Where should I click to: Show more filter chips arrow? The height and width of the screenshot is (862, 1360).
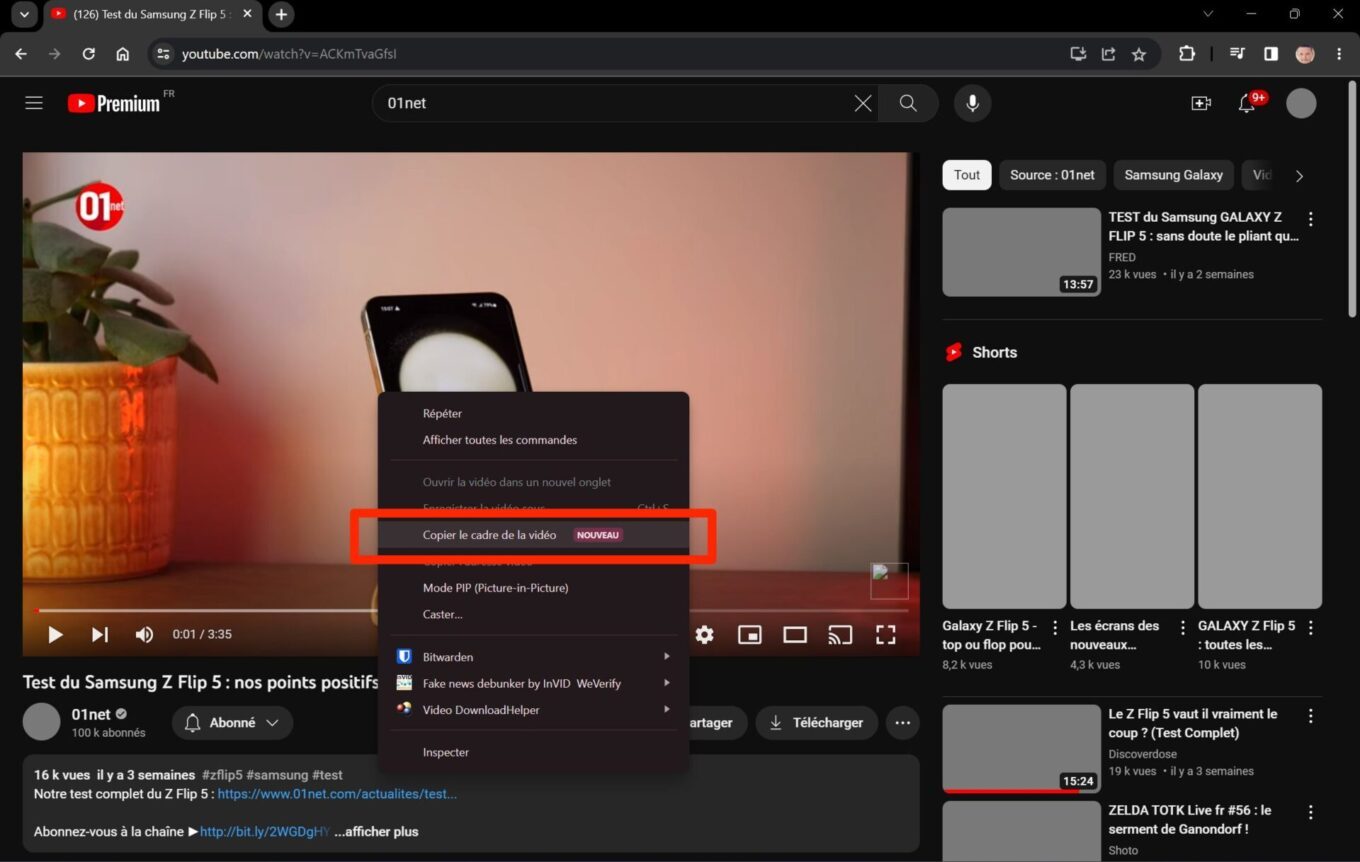[x=1299, y=176]
